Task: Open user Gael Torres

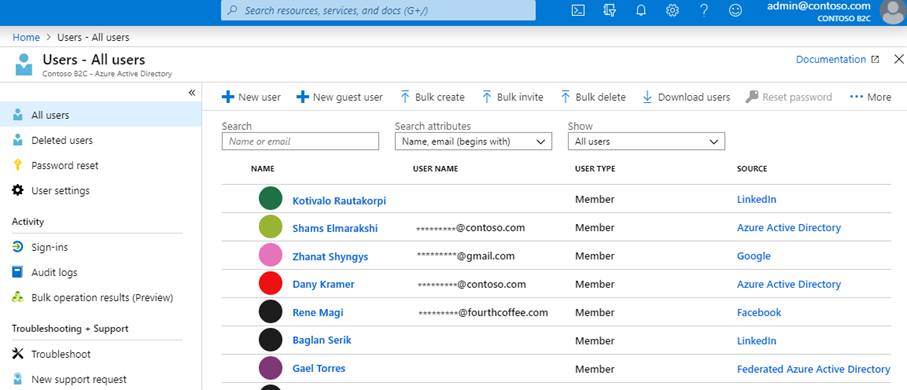Action: 319,368
